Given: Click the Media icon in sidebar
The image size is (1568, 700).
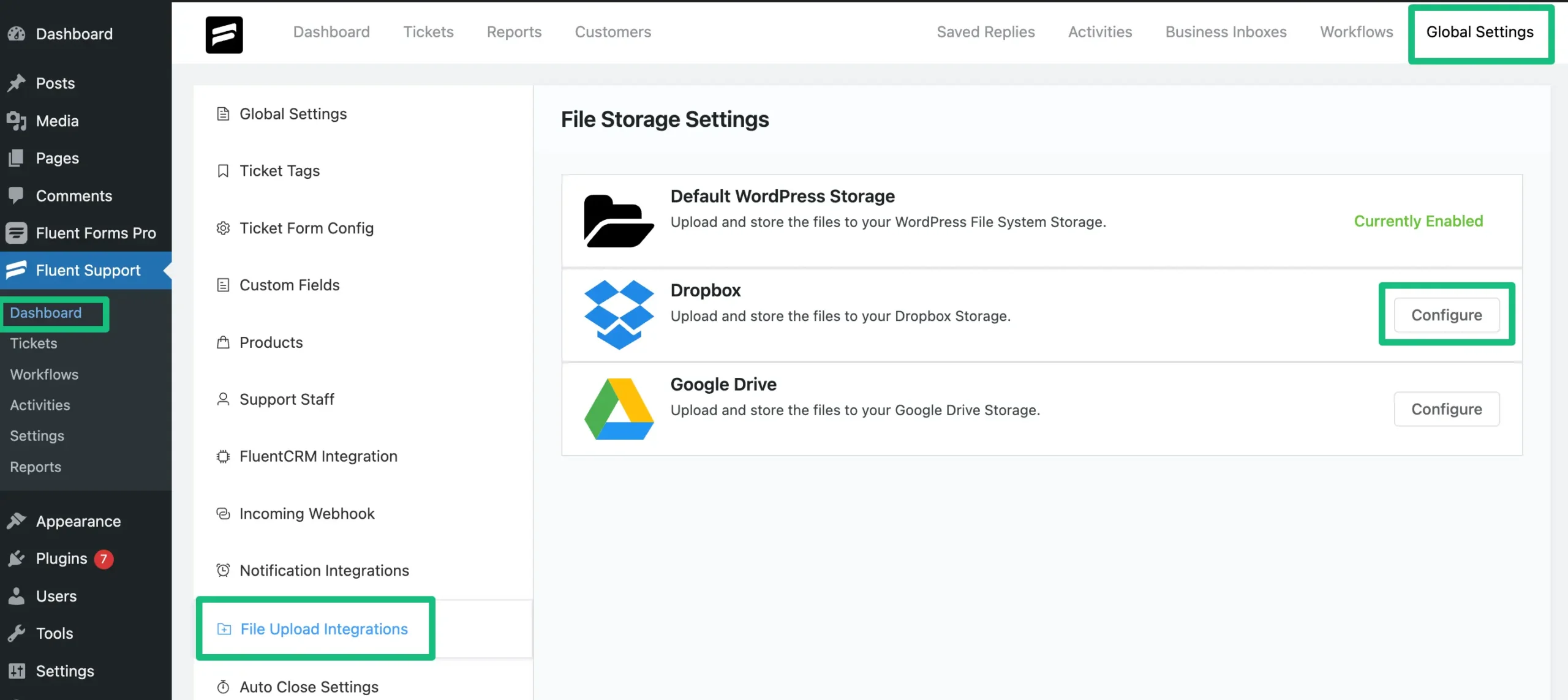Looking at the screenshot, I should point(17,121).
